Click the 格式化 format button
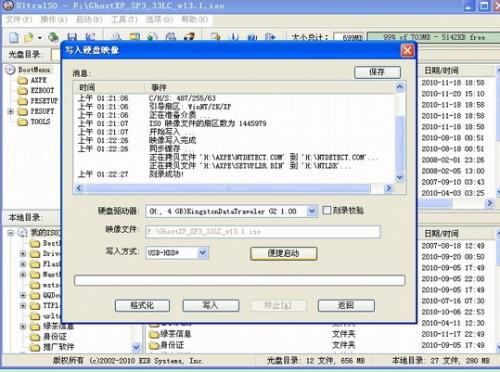 tap(142, 305)
